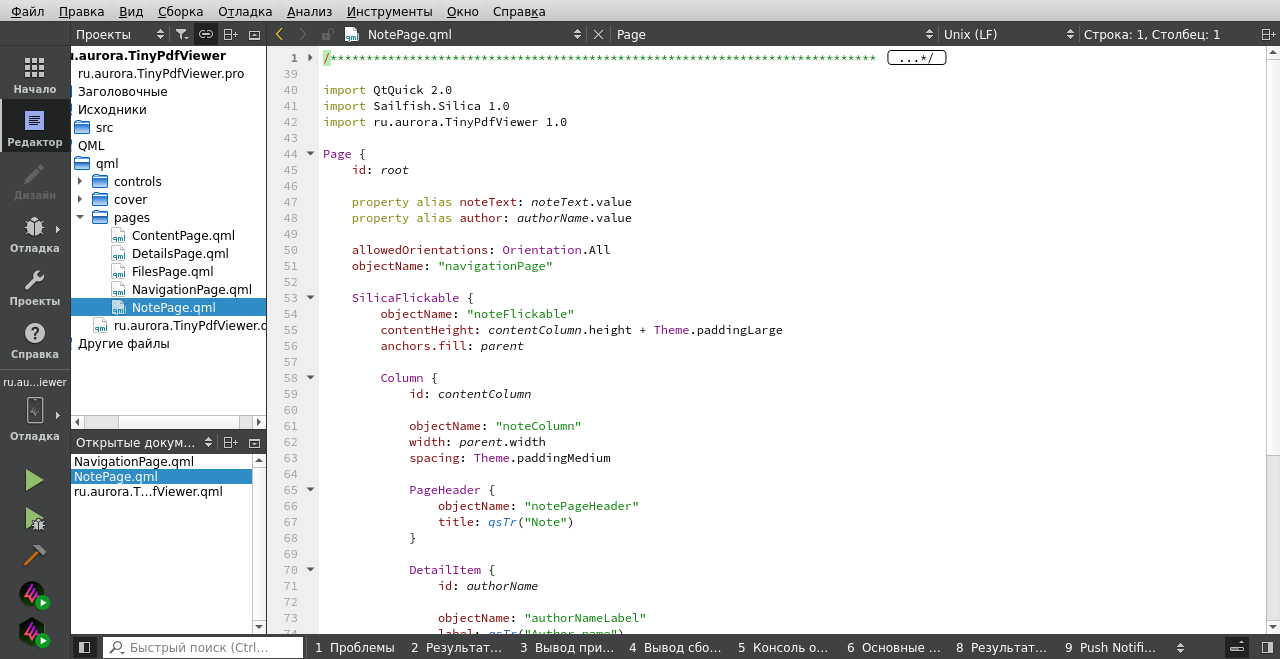Expand the controls folder in the project tree
Viewport: 1280px width, 659px height.
click(80, 182)
